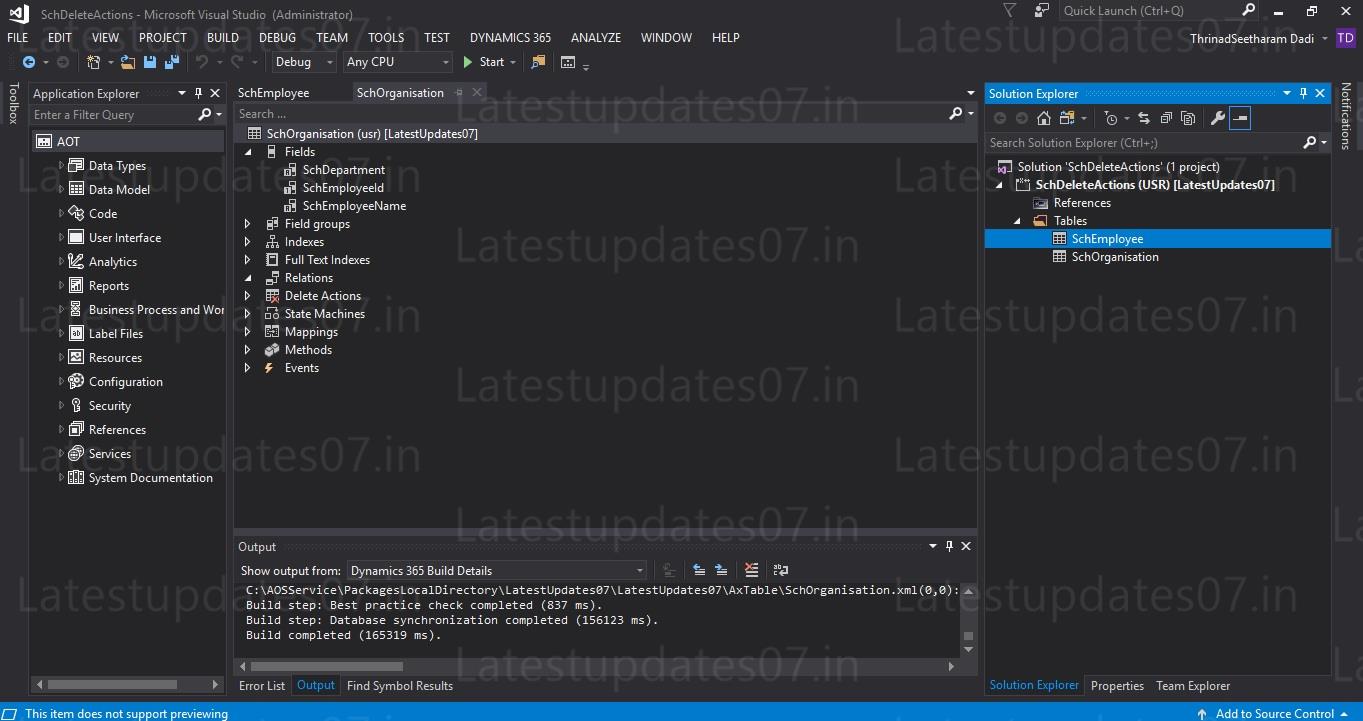
Task: Click the window layout toolbar icon
Action: (568, 62)
